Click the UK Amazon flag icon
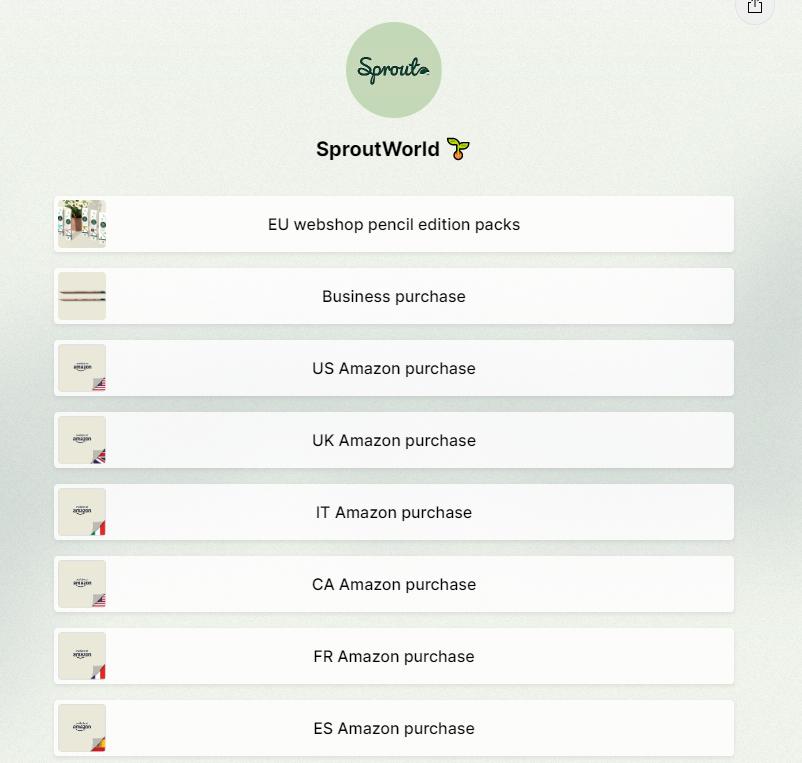The width and height of the screenshot is (802, 763). pos(98,455)
